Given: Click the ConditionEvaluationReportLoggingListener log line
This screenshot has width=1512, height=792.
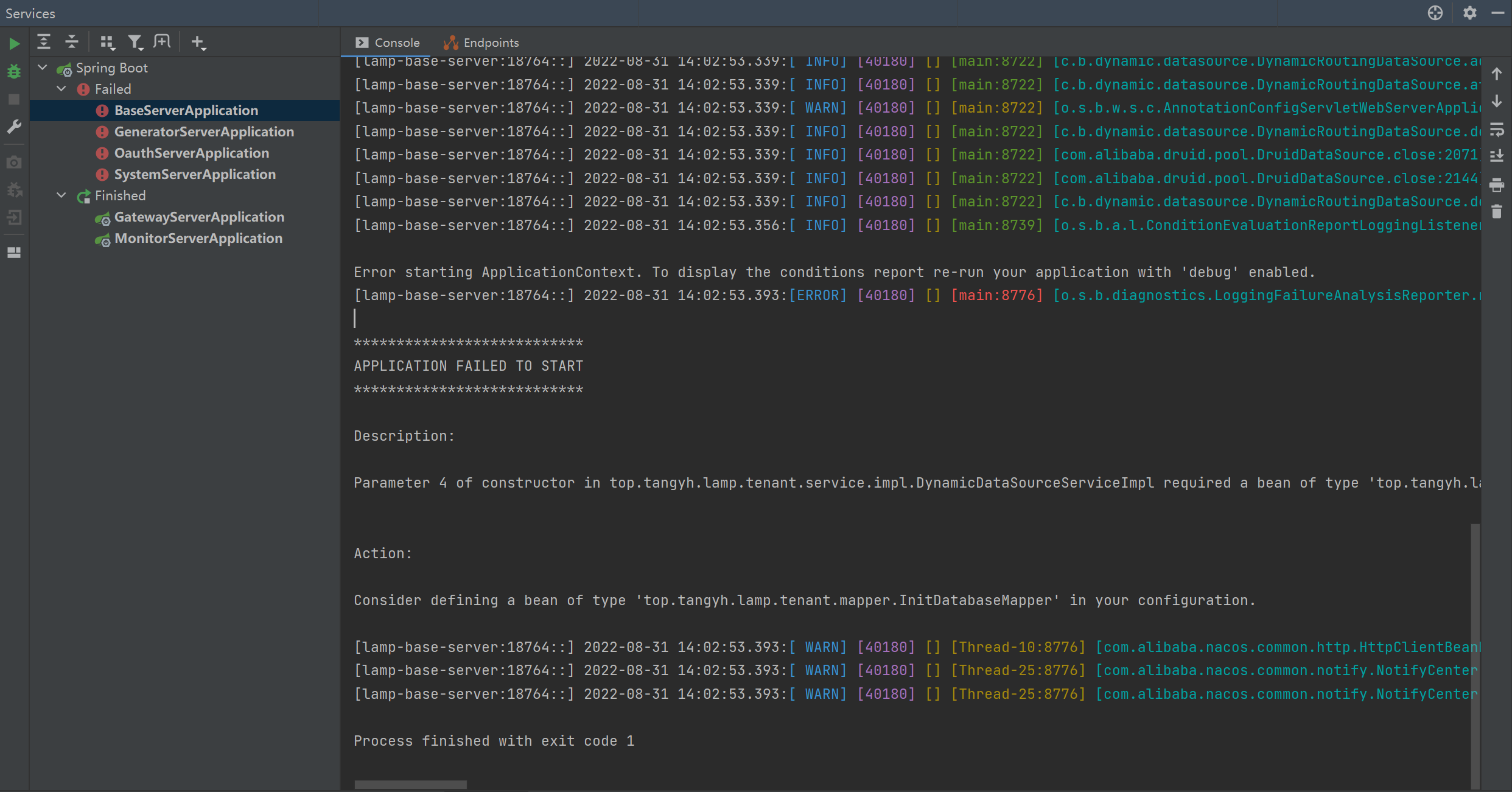Looking at the screenshot, I should click(x=917, y=225).
